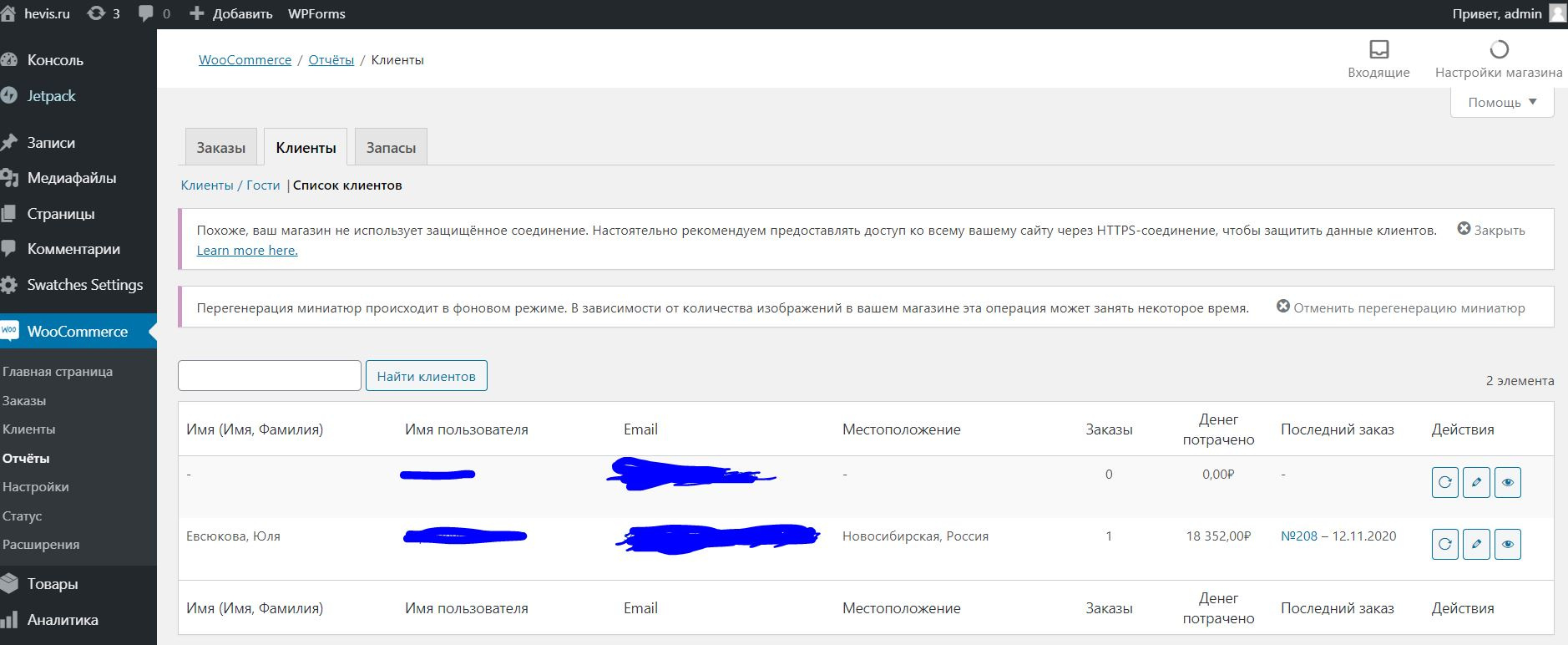
Task: Select the Клиенты report tab
Action: coord(306,148)
